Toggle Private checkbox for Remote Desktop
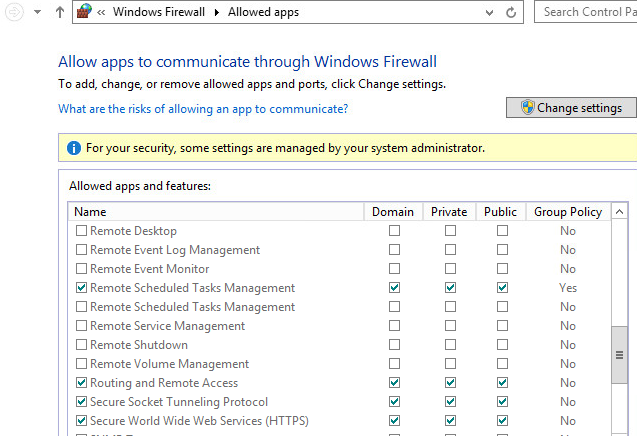 tap(450, 231)
